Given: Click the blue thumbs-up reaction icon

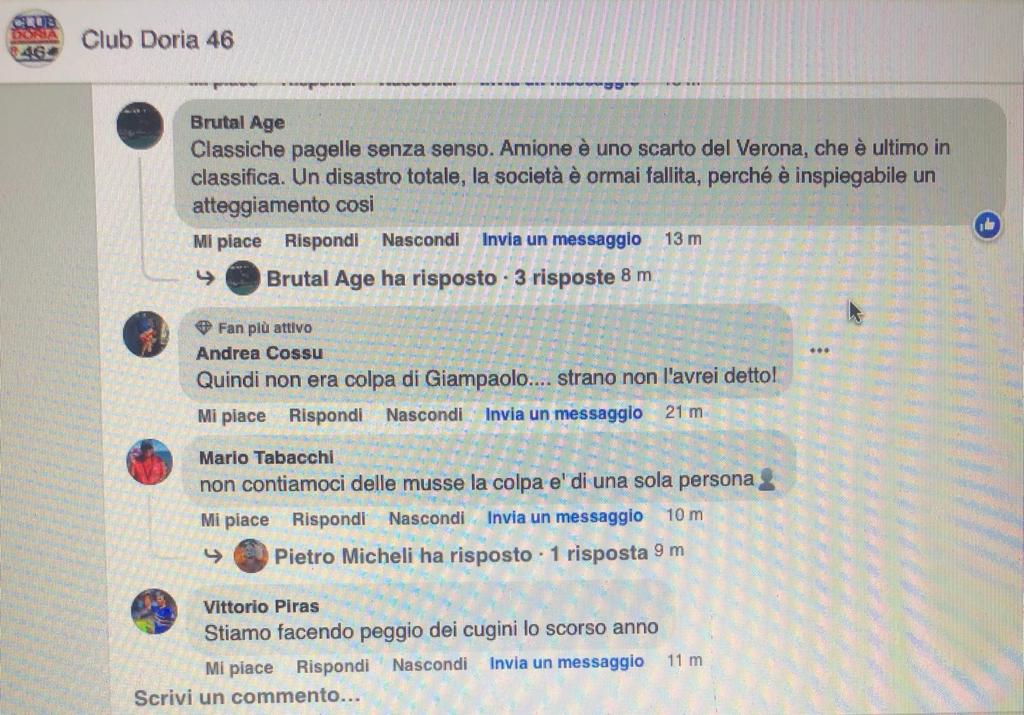Looking at the screenshot, I should click(x=987, y=225).
